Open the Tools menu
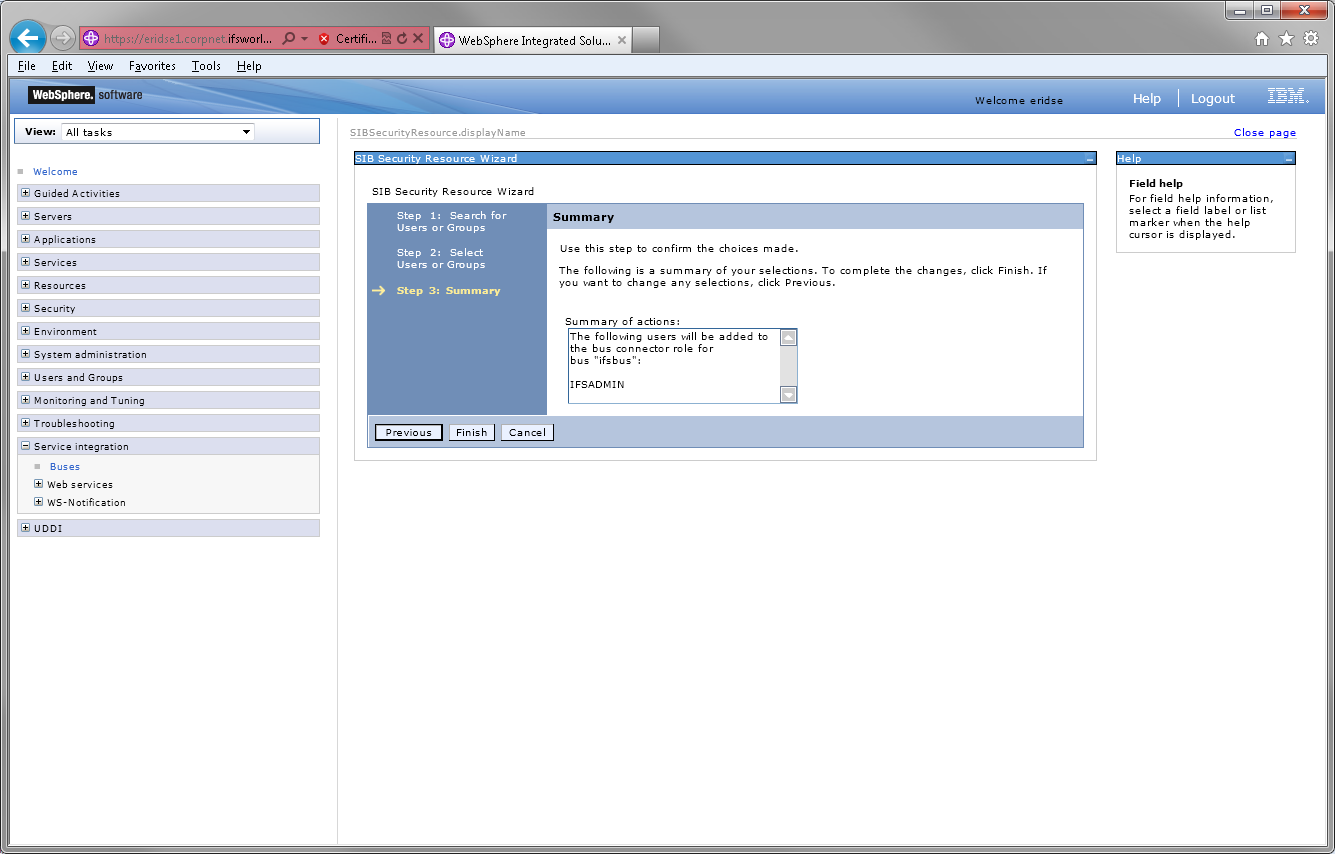Image resolution: width=1335 pixels, height=854 pixels. click(205, 66)
